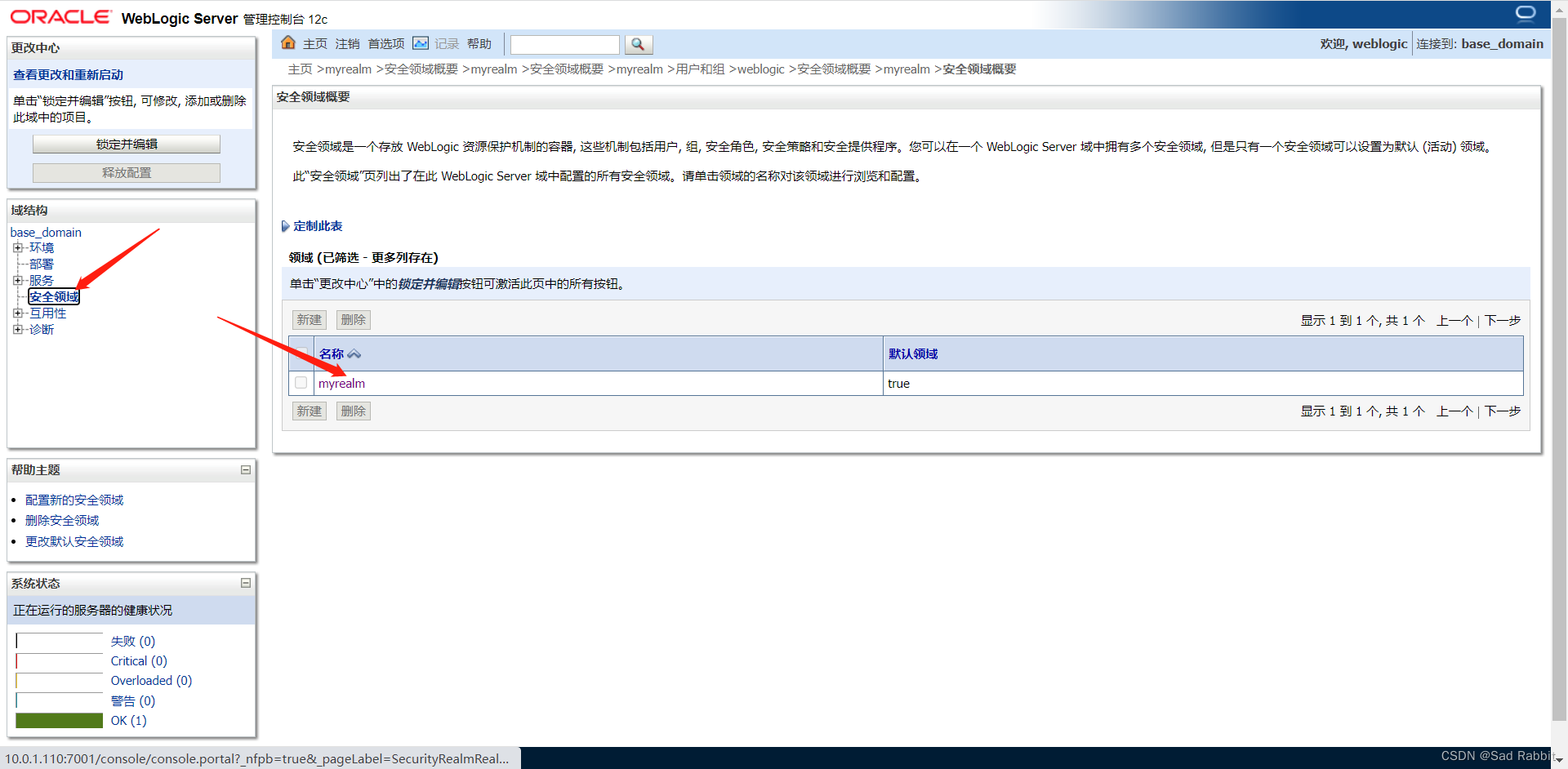Viewport: 1568px width, 769px height.
Task: Collapse the 帮助主题 panel
Action: 245,469
